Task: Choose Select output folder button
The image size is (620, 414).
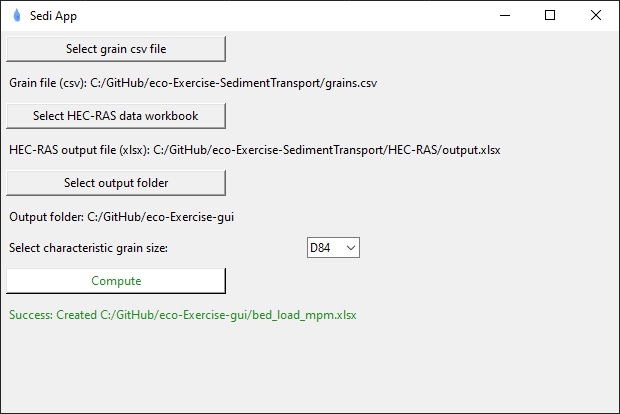Action: coord(116,183)
